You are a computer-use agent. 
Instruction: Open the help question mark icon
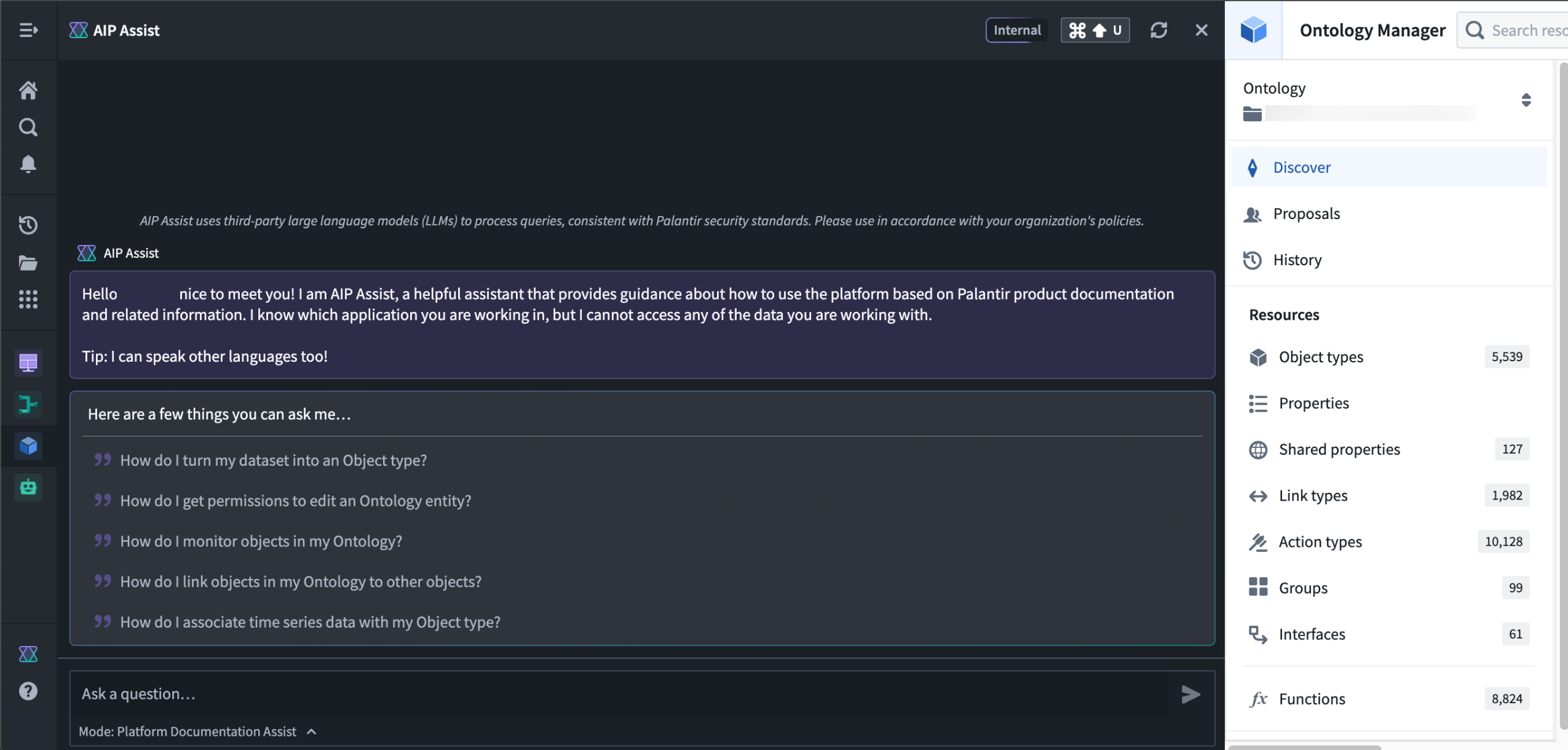click(x=28, y=691)
